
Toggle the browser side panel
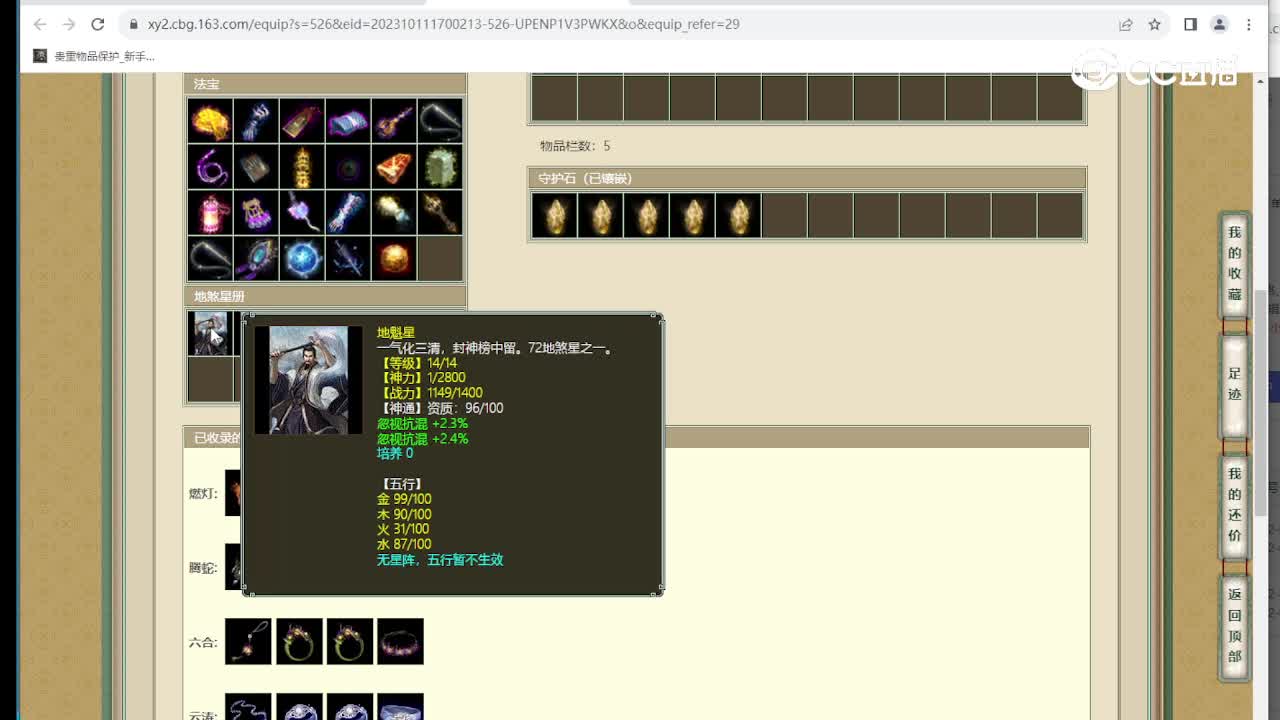coord(1190,24)
